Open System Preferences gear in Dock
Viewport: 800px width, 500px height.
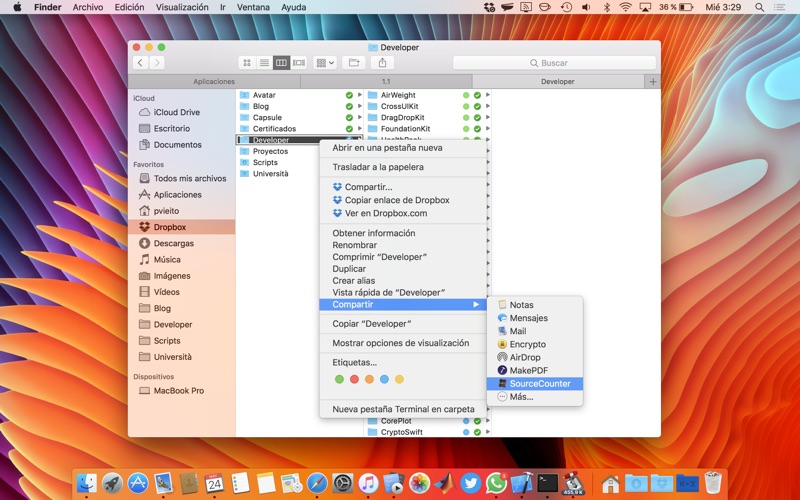pos(342,483)
